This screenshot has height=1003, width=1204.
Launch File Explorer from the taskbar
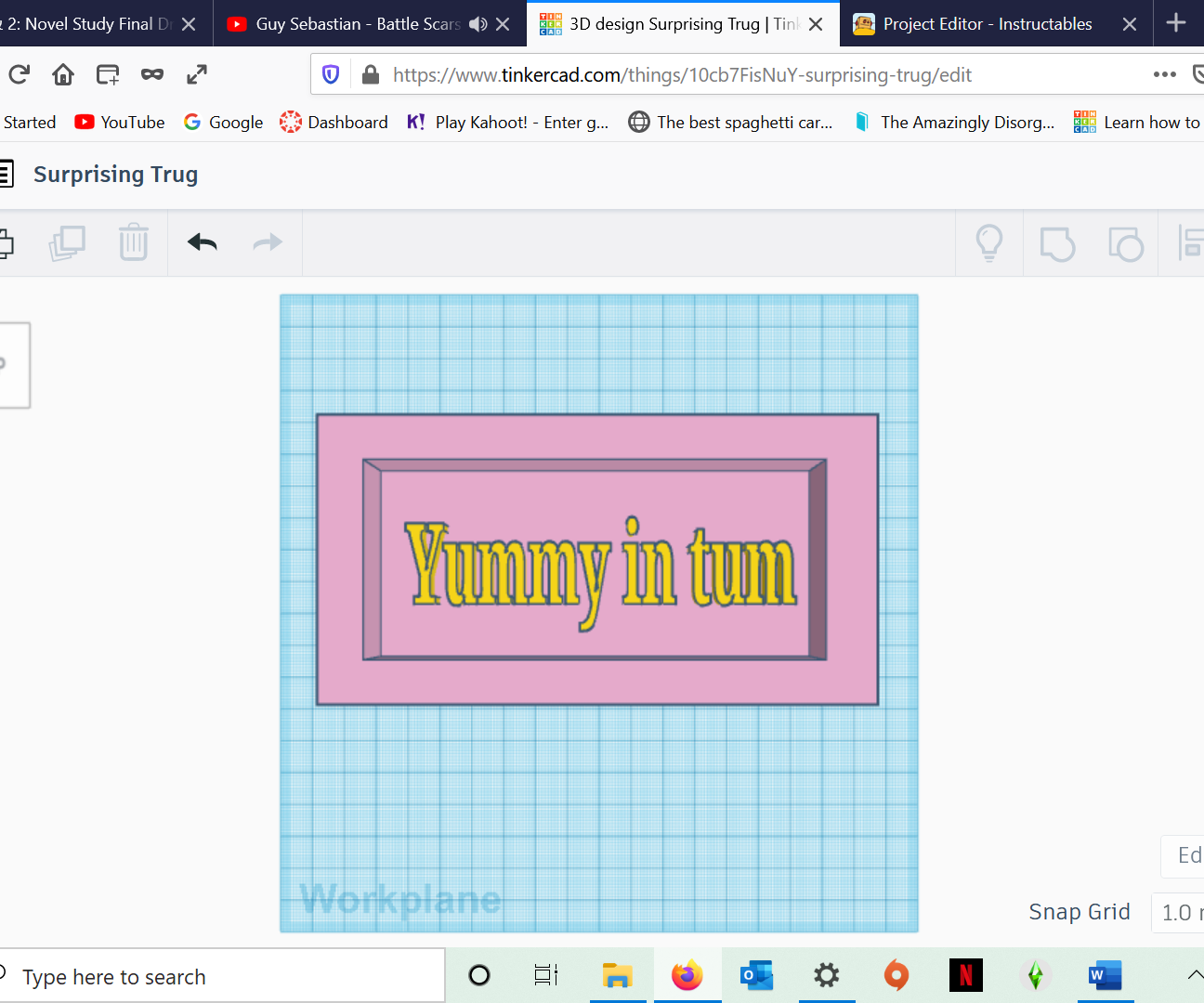(617, 975)
